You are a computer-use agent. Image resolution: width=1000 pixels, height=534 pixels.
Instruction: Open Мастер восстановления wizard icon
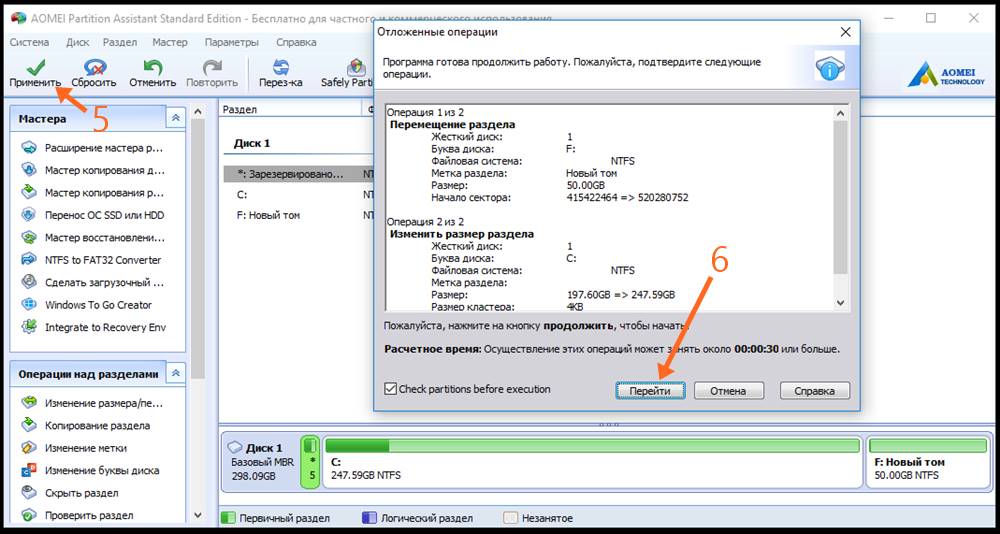click(29, 237)
